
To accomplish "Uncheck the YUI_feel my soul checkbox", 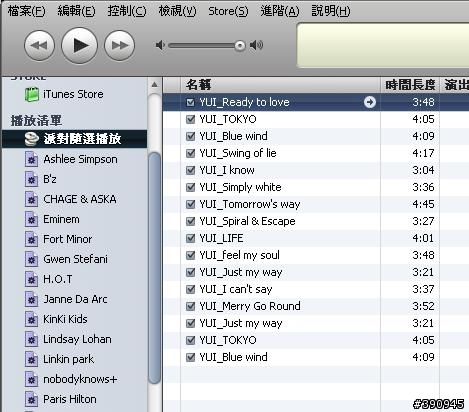I will tap(190, 255).
